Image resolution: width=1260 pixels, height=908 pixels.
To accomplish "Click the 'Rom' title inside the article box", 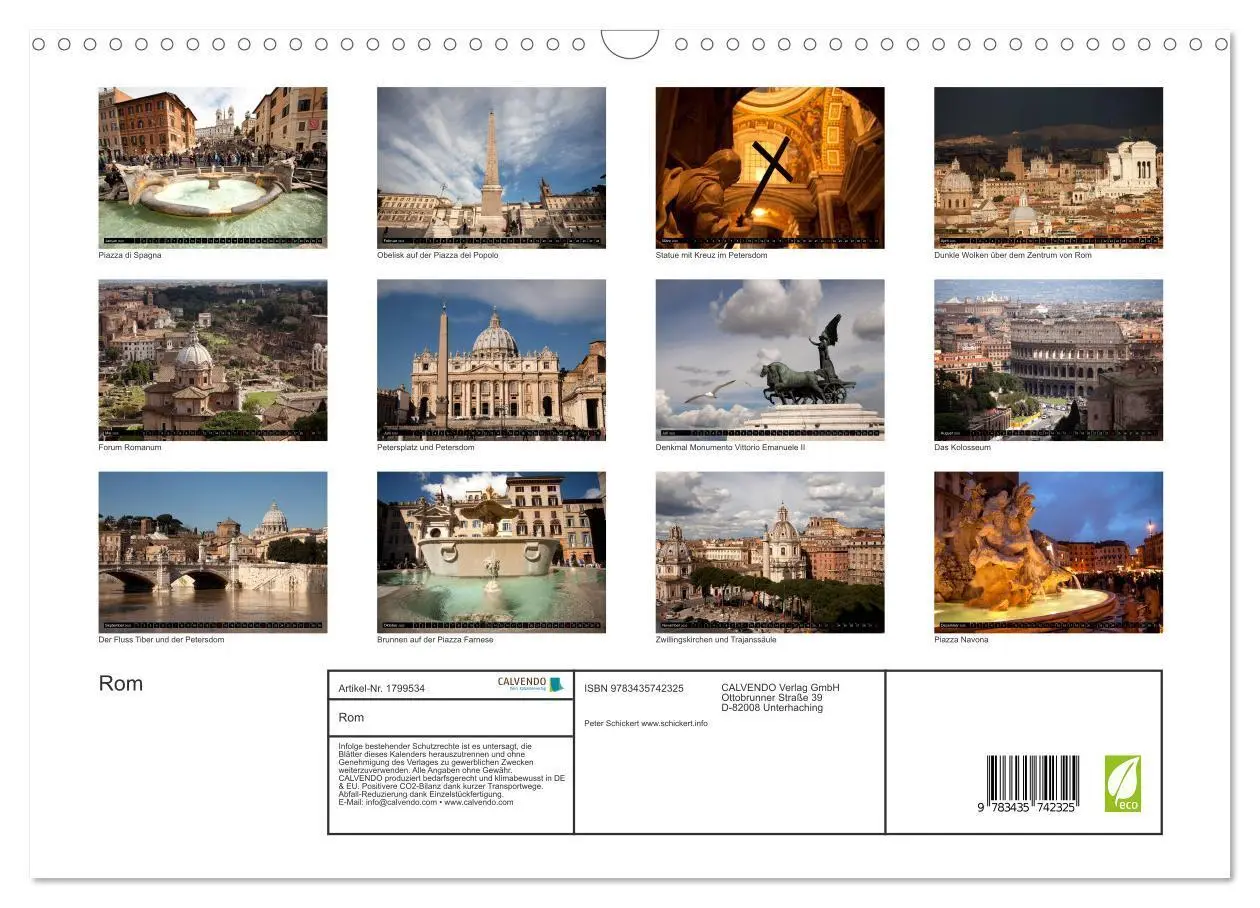I will click(351, 718).
